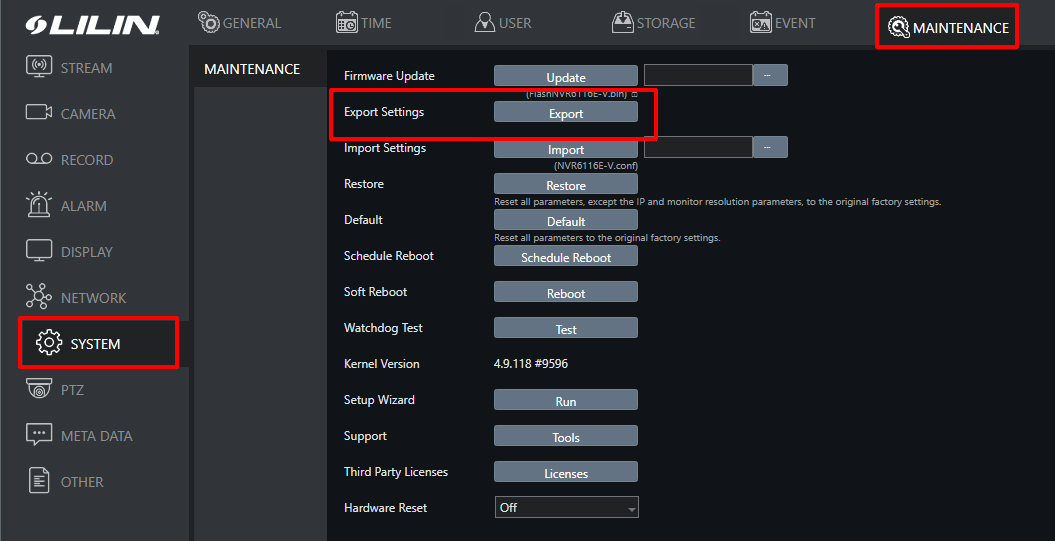Open the NETWORK sidebar section
Viewport: 1055px width, 541px height.
[x=94, y=297]
